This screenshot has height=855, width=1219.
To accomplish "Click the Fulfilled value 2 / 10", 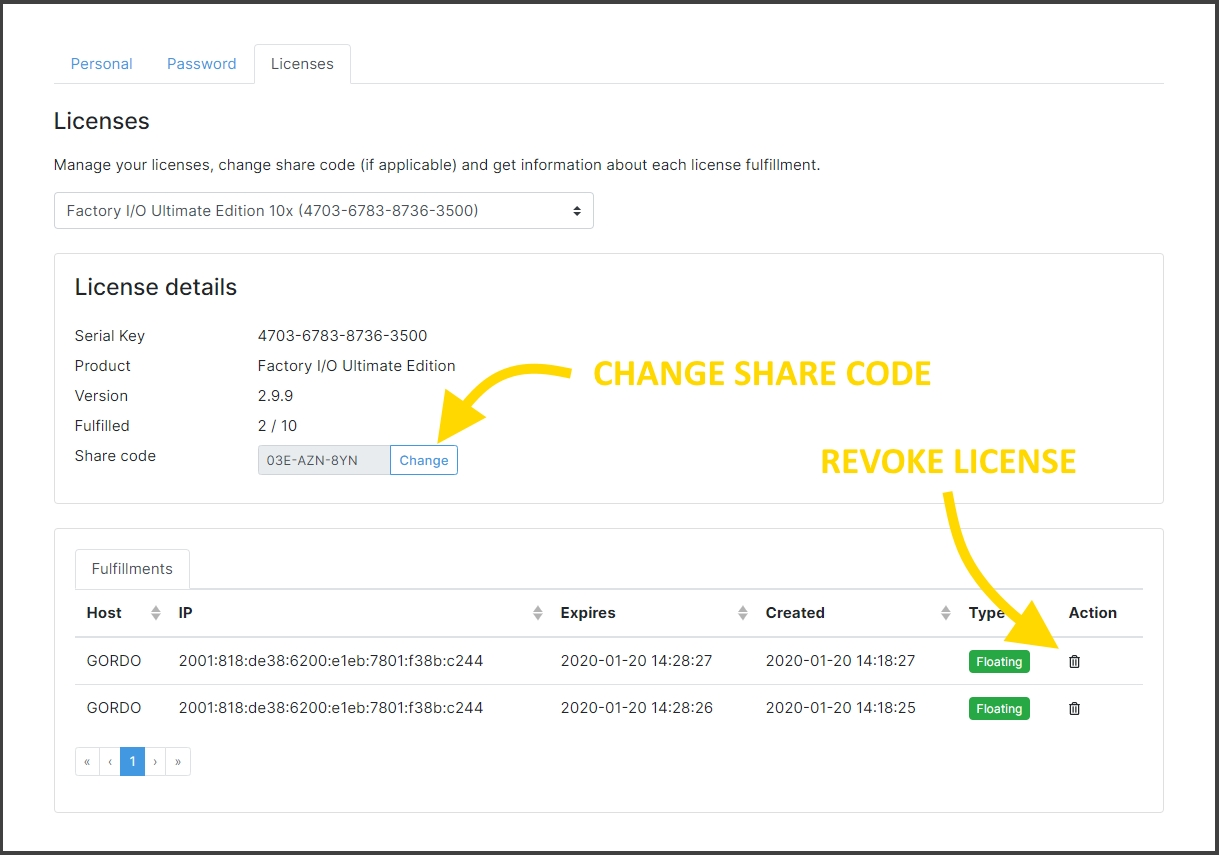I will 277,426.
